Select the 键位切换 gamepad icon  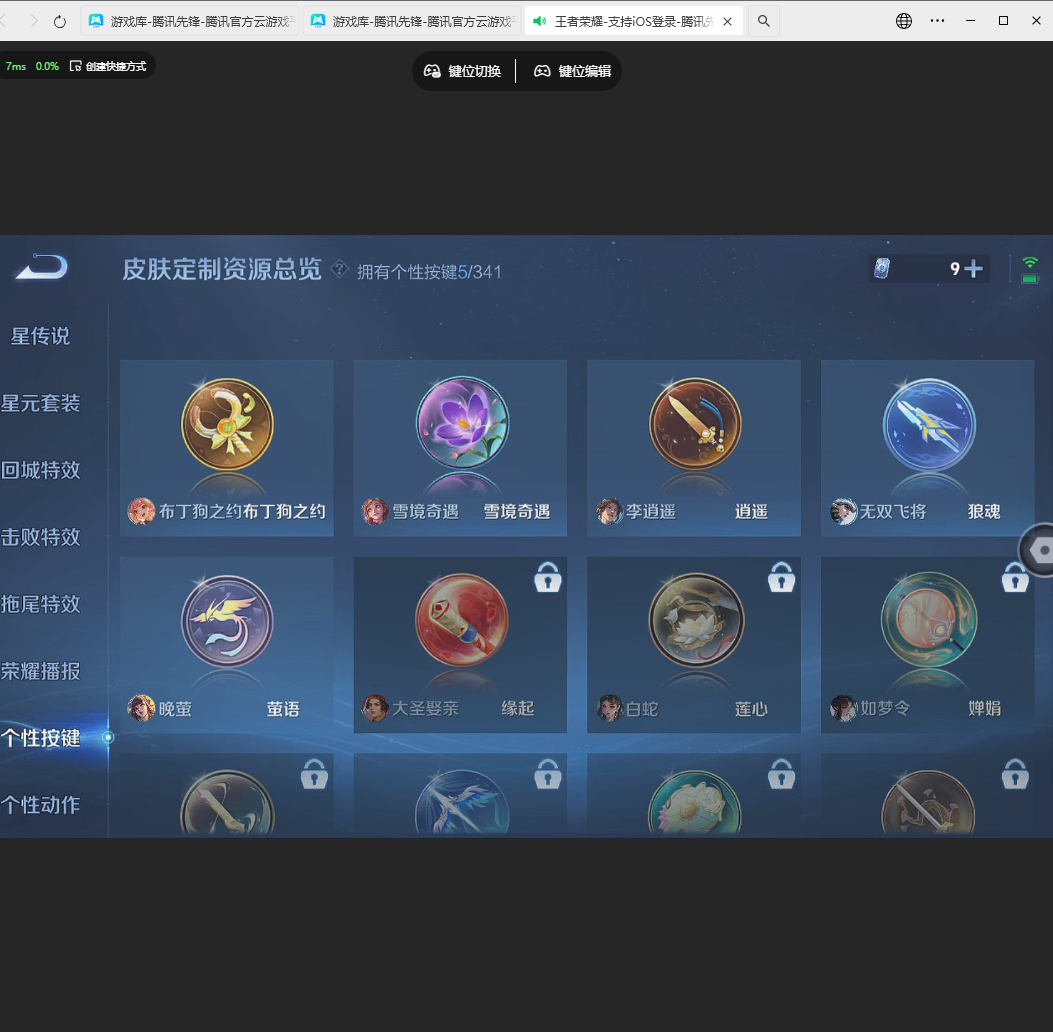[431, 71]
